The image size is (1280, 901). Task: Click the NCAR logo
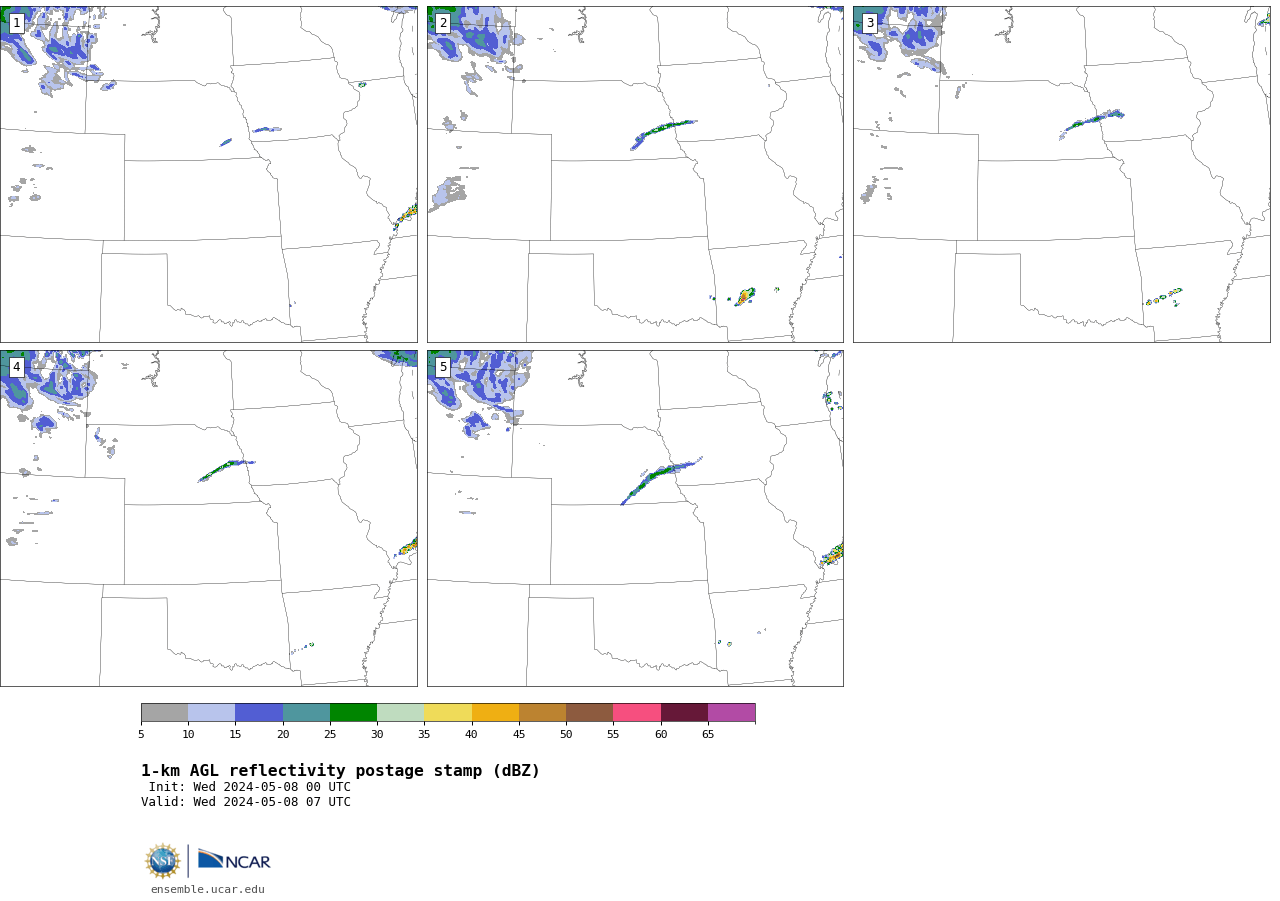tap(234, 860)
